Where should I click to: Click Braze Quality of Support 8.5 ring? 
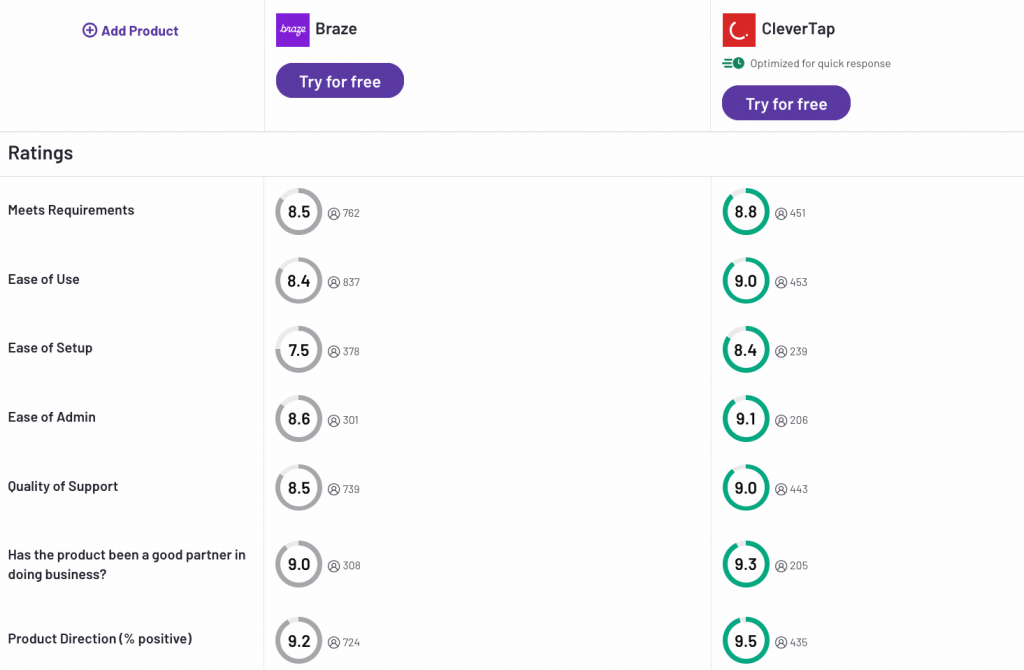(299, 488)
